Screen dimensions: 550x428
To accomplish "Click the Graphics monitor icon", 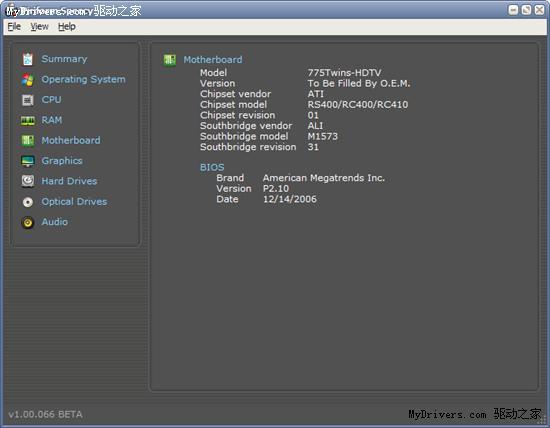I will pos(28,161).
